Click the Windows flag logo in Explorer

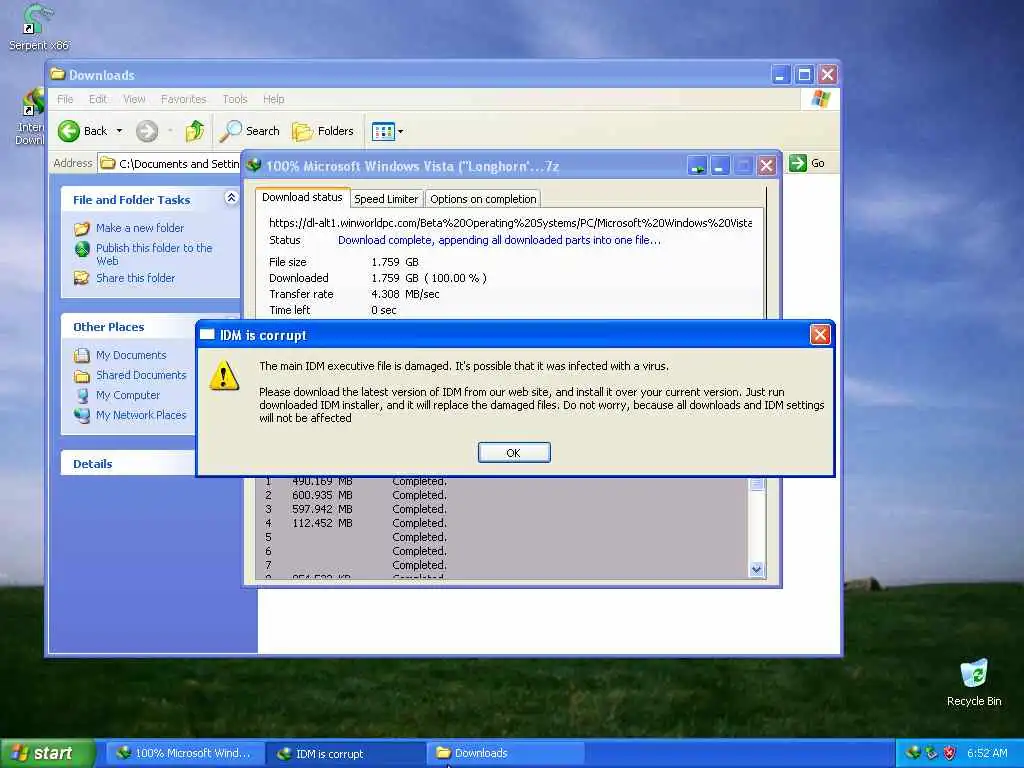point(820,99)
